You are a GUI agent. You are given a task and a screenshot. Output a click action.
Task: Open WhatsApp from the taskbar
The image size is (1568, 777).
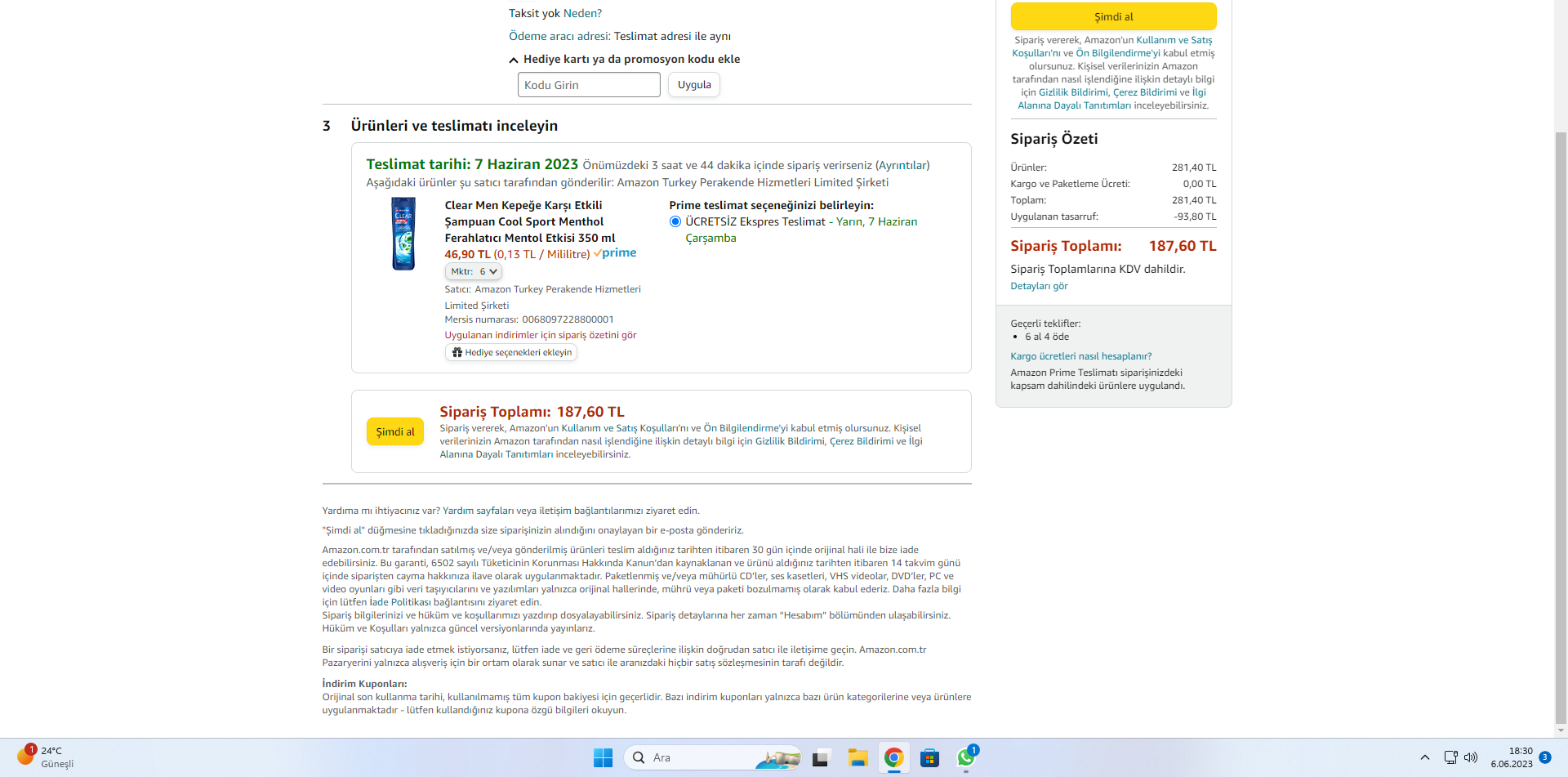966,758
